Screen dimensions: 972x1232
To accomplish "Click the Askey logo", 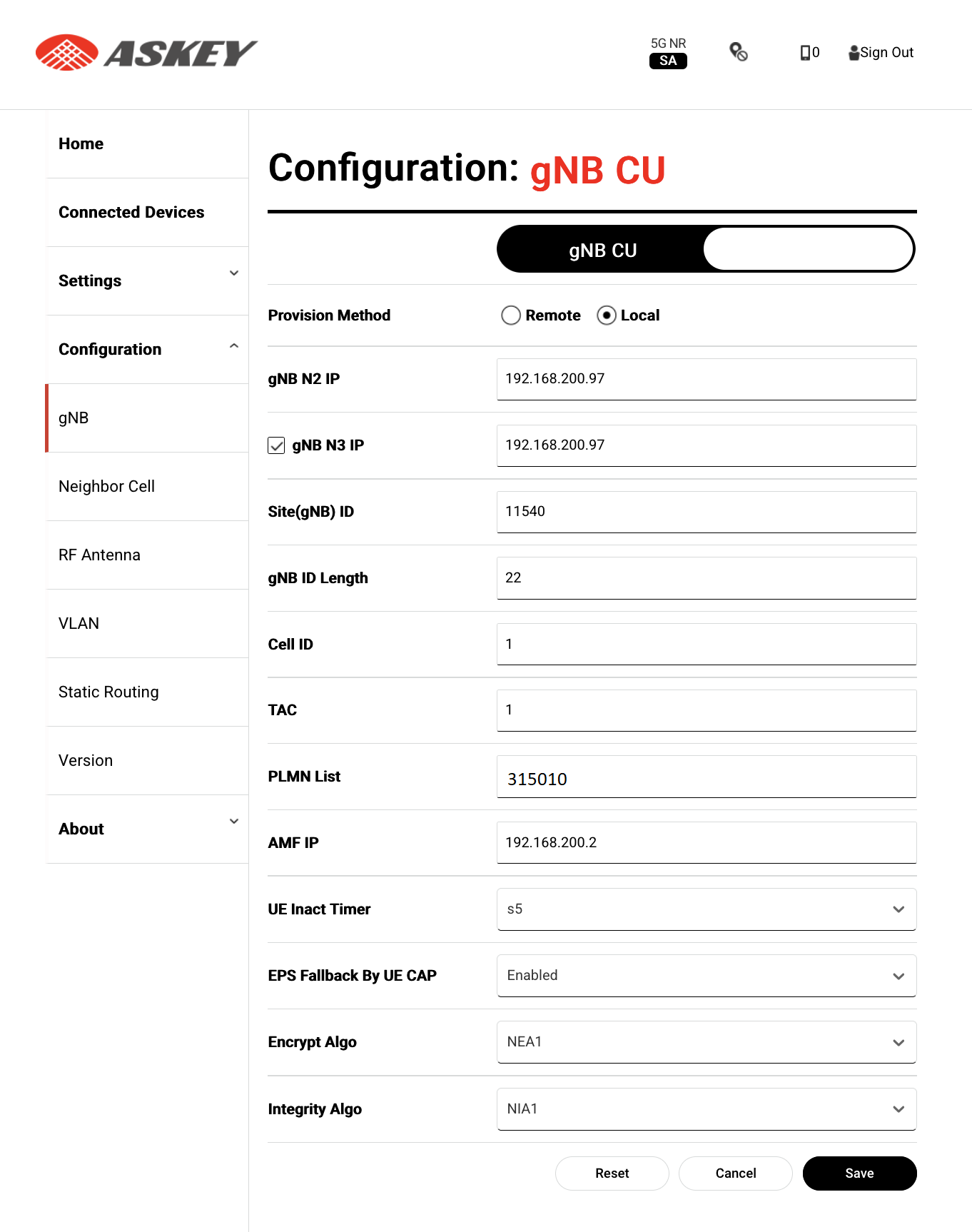I will (146, 53).
